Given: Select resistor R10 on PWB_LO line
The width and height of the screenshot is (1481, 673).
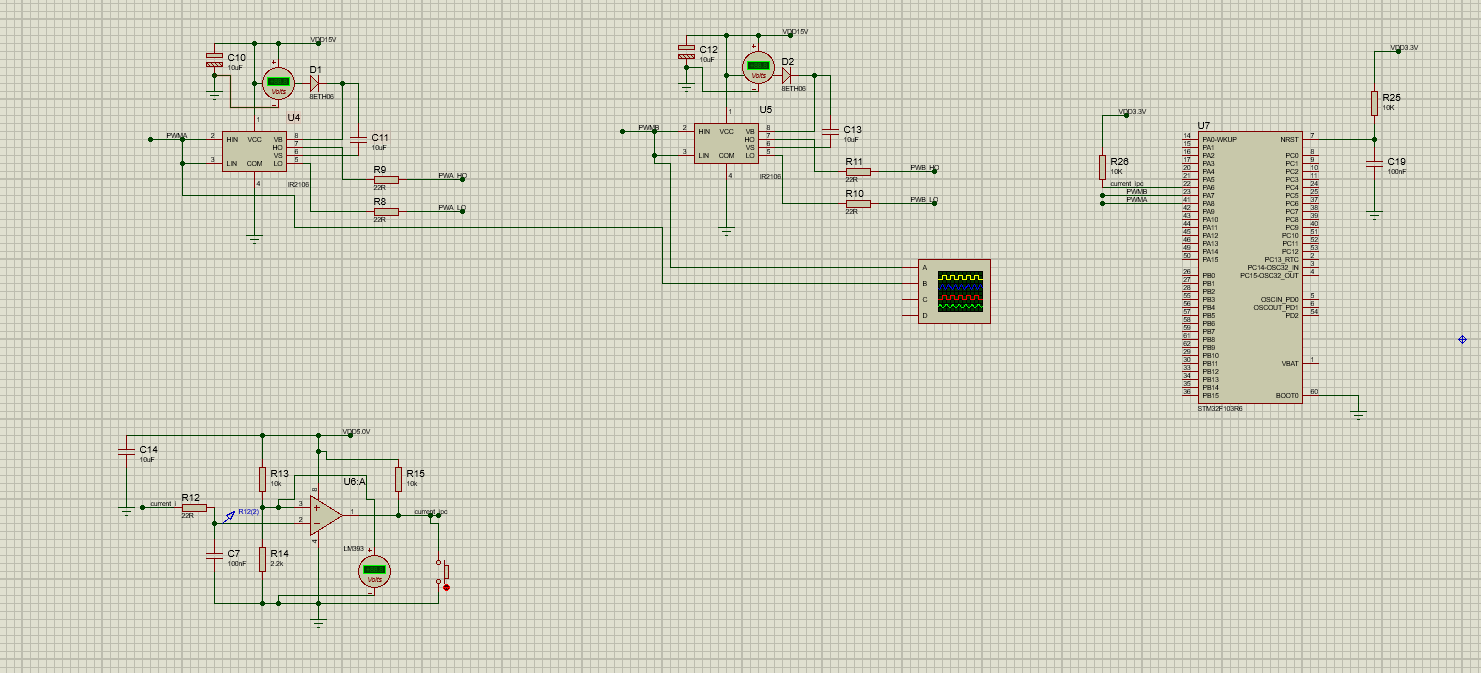Looking at the screenshot, I should click(858, 204).
